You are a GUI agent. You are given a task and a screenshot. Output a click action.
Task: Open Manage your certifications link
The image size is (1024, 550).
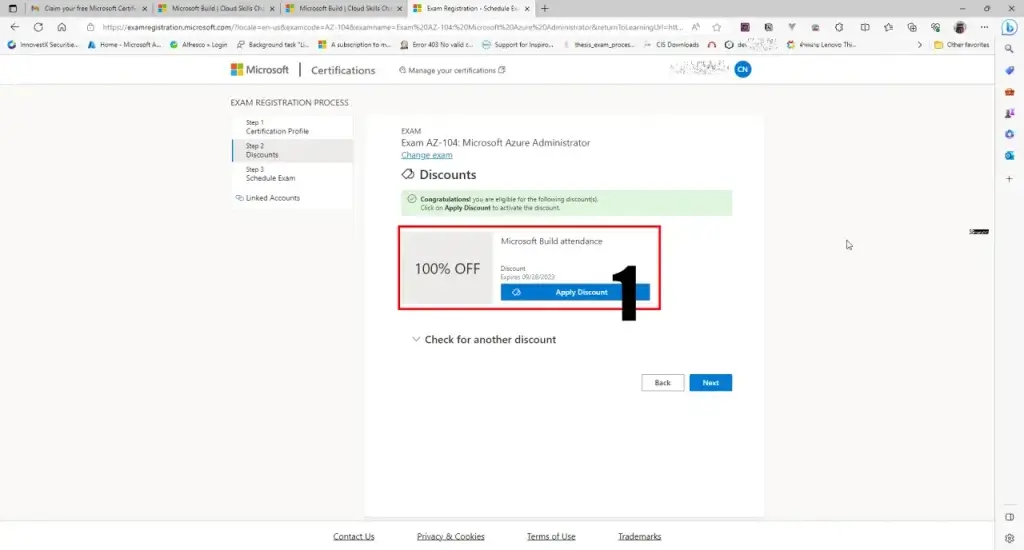pos(452,70)
